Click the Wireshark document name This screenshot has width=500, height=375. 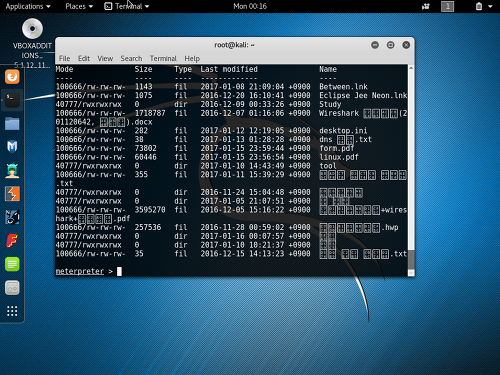point(363,113)
